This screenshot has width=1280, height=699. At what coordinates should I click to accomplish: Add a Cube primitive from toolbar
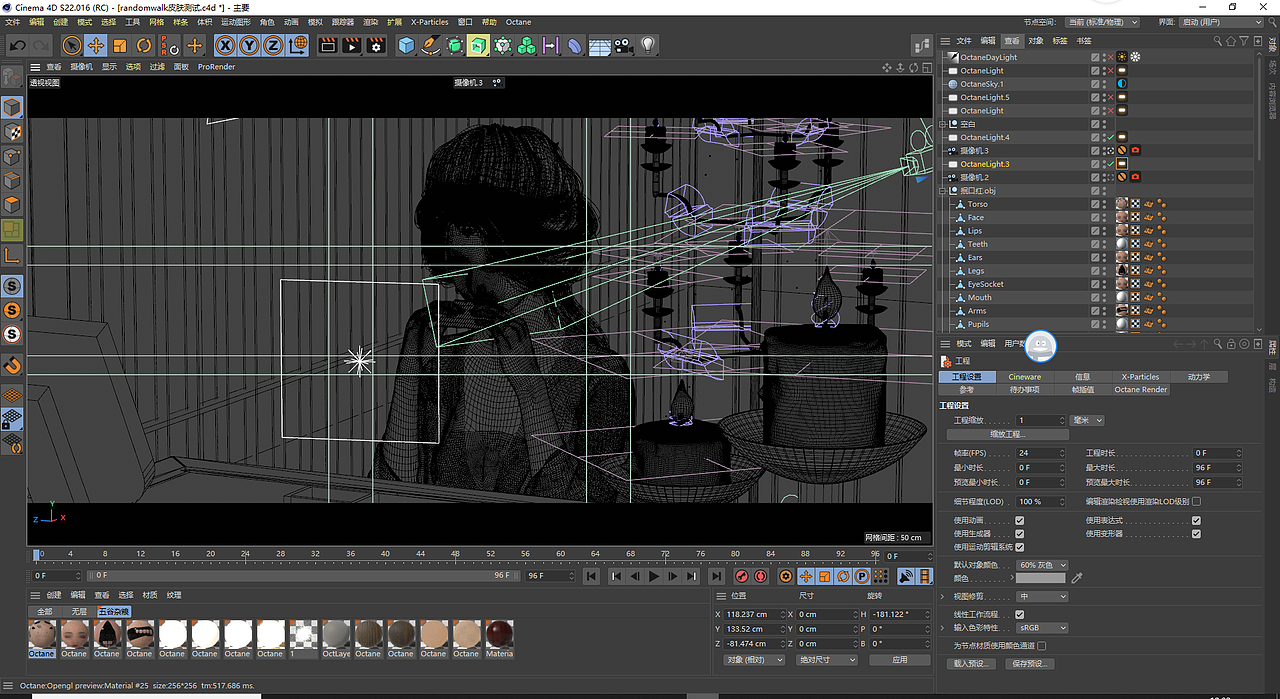pyautogui.click(x=406, y=45)
